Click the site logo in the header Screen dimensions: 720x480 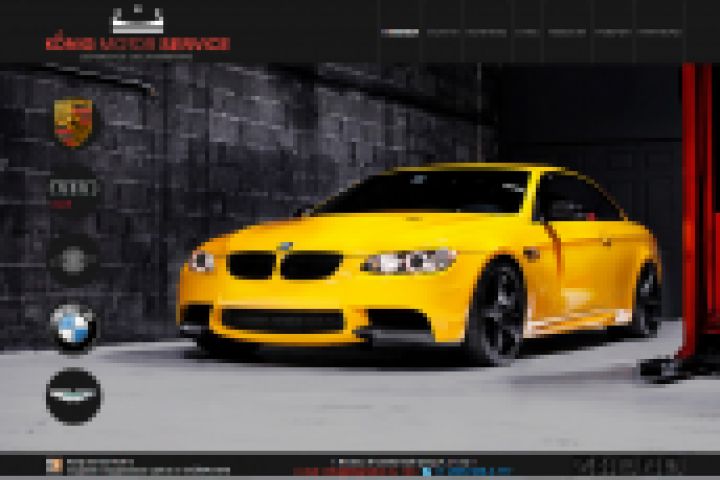click(x=138, y=32)
